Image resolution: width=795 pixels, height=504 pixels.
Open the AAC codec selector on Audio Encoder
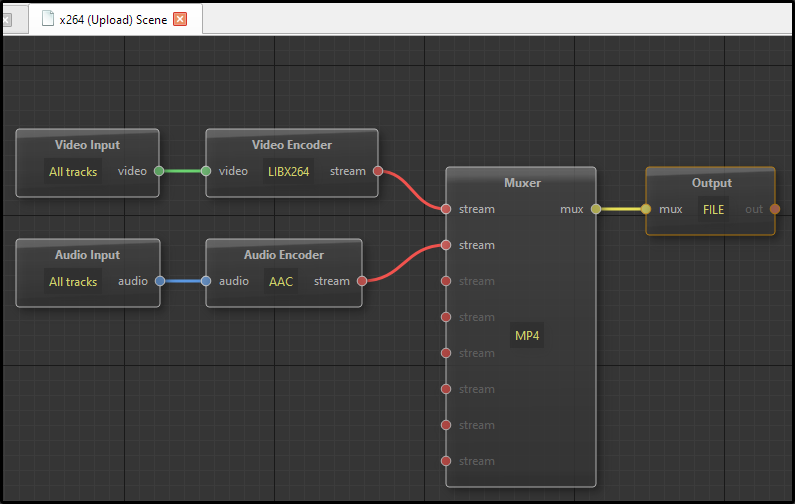click(x=281, y=281)
